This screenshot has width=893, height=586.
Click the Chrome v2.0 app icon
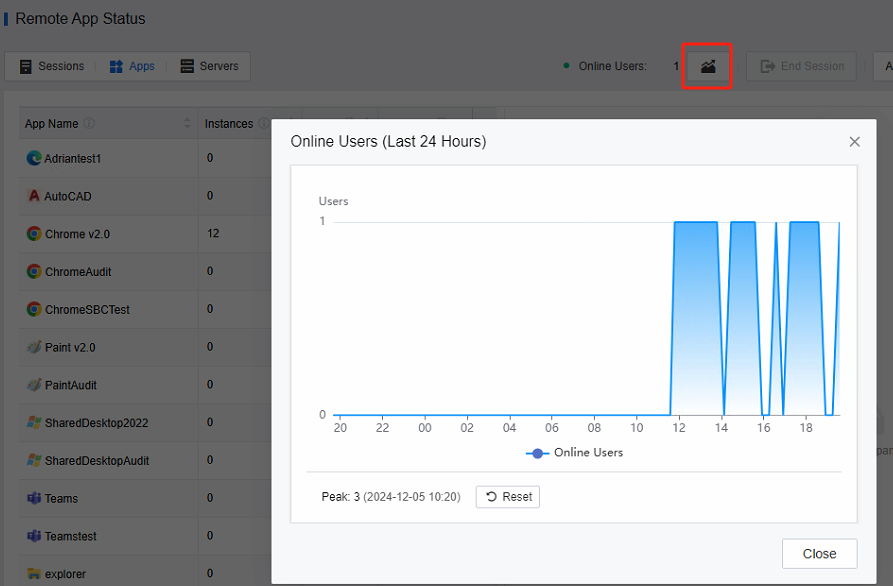tap(34, 234)
